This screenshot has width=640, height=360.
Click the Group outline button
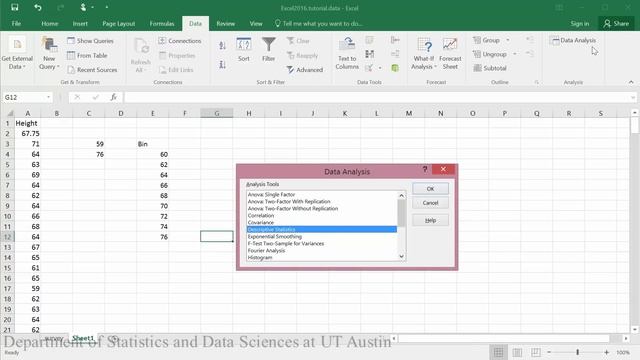487,40
